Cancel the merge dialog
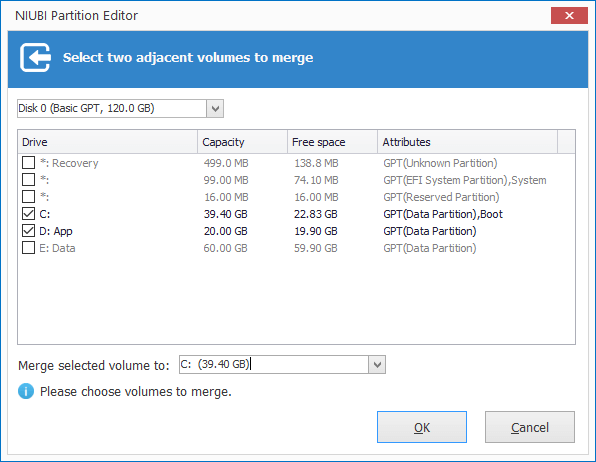Image resolution: width=596 pixels, height=462 pixels. (530, 427)
